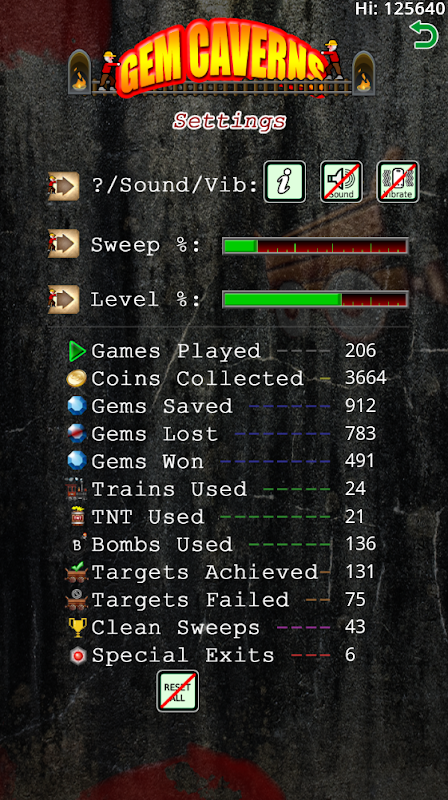The height and width of the screenshot is (800, 448).
Task: Click the Clean Sweeps trophy icon
Action: coord(77,627)
